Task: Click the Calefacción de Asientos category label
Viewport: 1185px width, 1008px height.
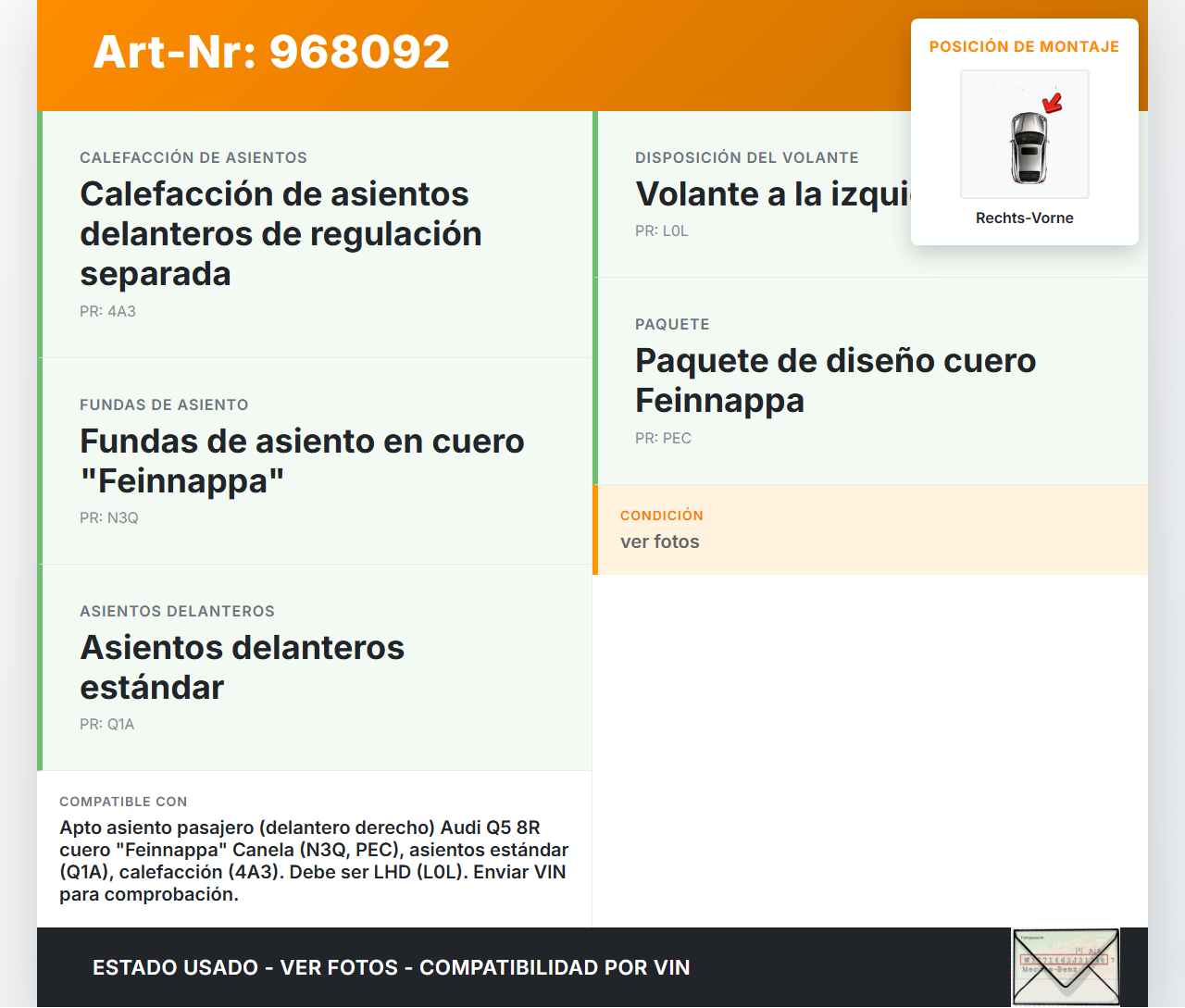Action: pyautogui.click(x=193, y=158)
